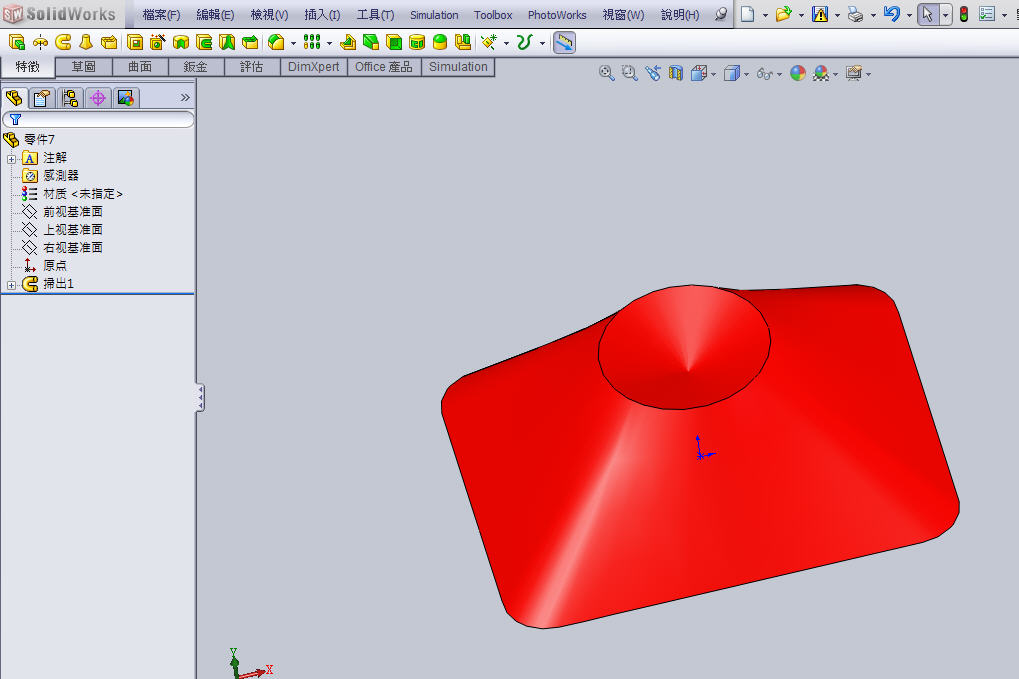Click the Swept Boss/Base toolbar icon

click(x=63, y=43)
